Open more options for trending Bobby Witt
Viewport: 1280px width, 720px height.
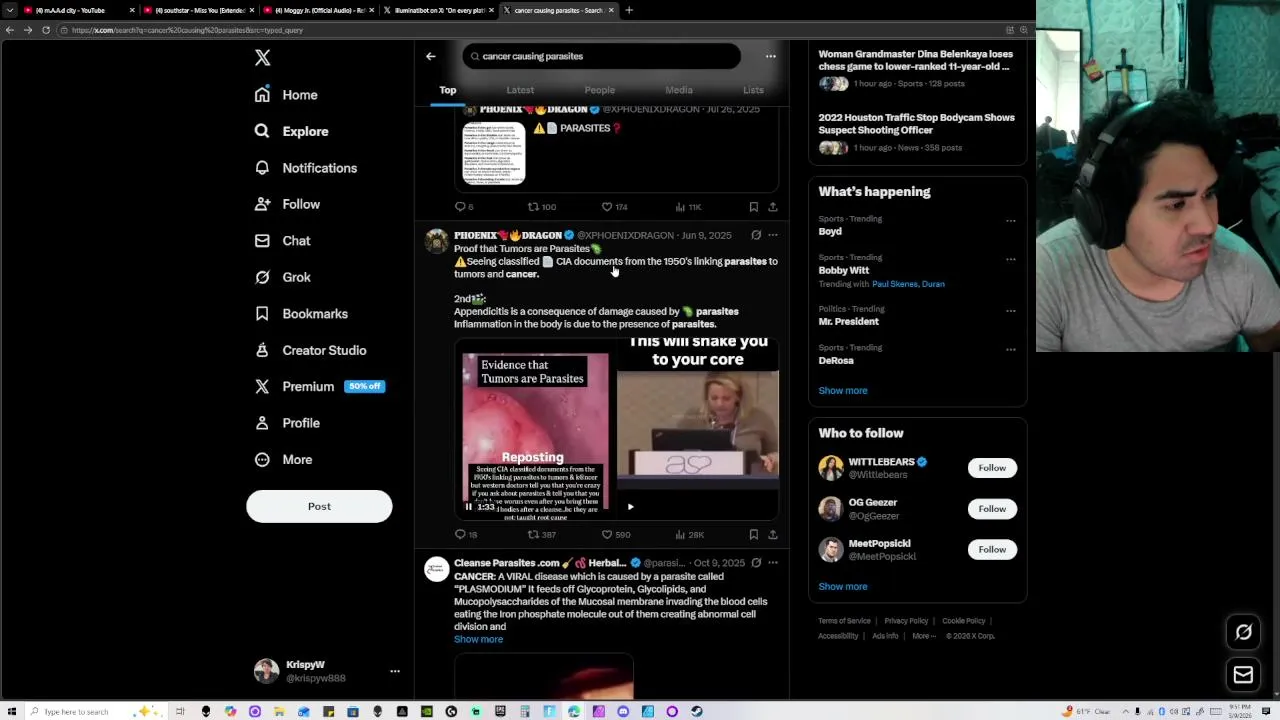pyautogui.click(x=1010, y=259)
